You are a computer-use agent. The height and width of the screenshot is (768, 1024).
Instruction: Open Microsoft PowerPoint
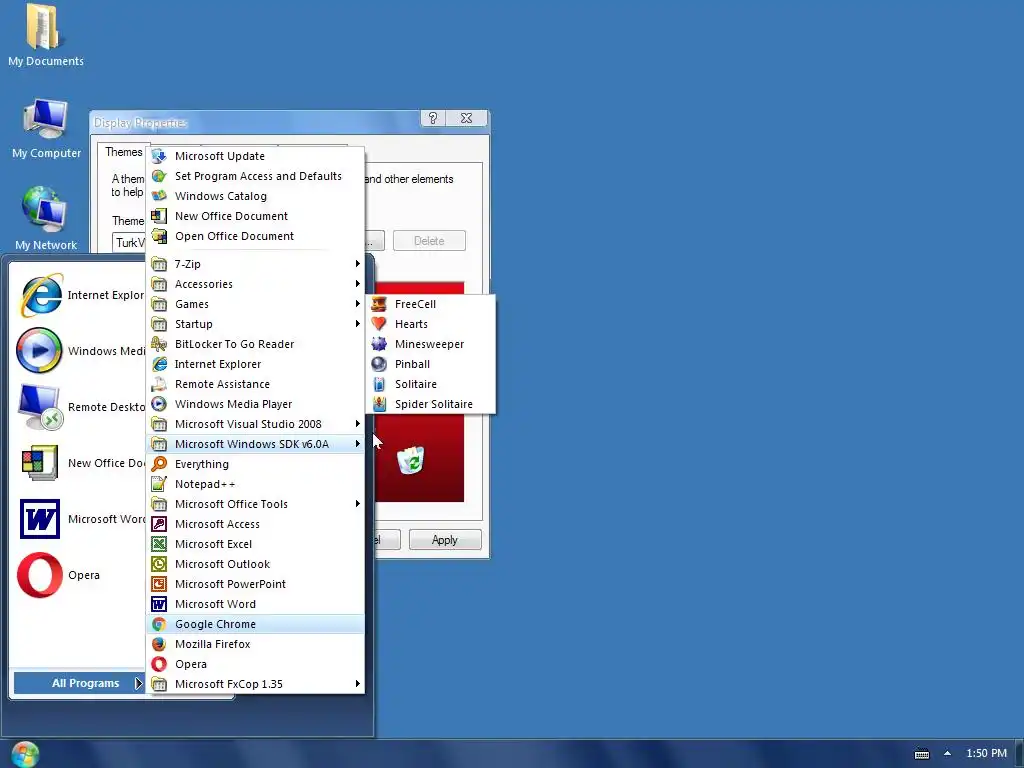pyautogui.click(x=255, y=584)
